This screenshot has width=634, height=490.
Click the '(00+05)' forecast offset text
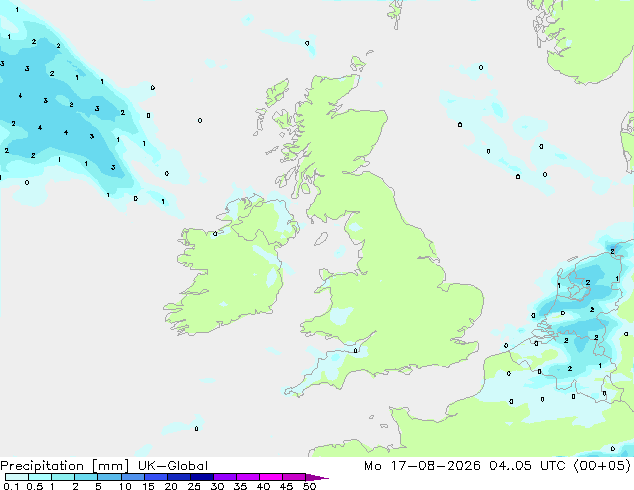[x=602, y=466]
